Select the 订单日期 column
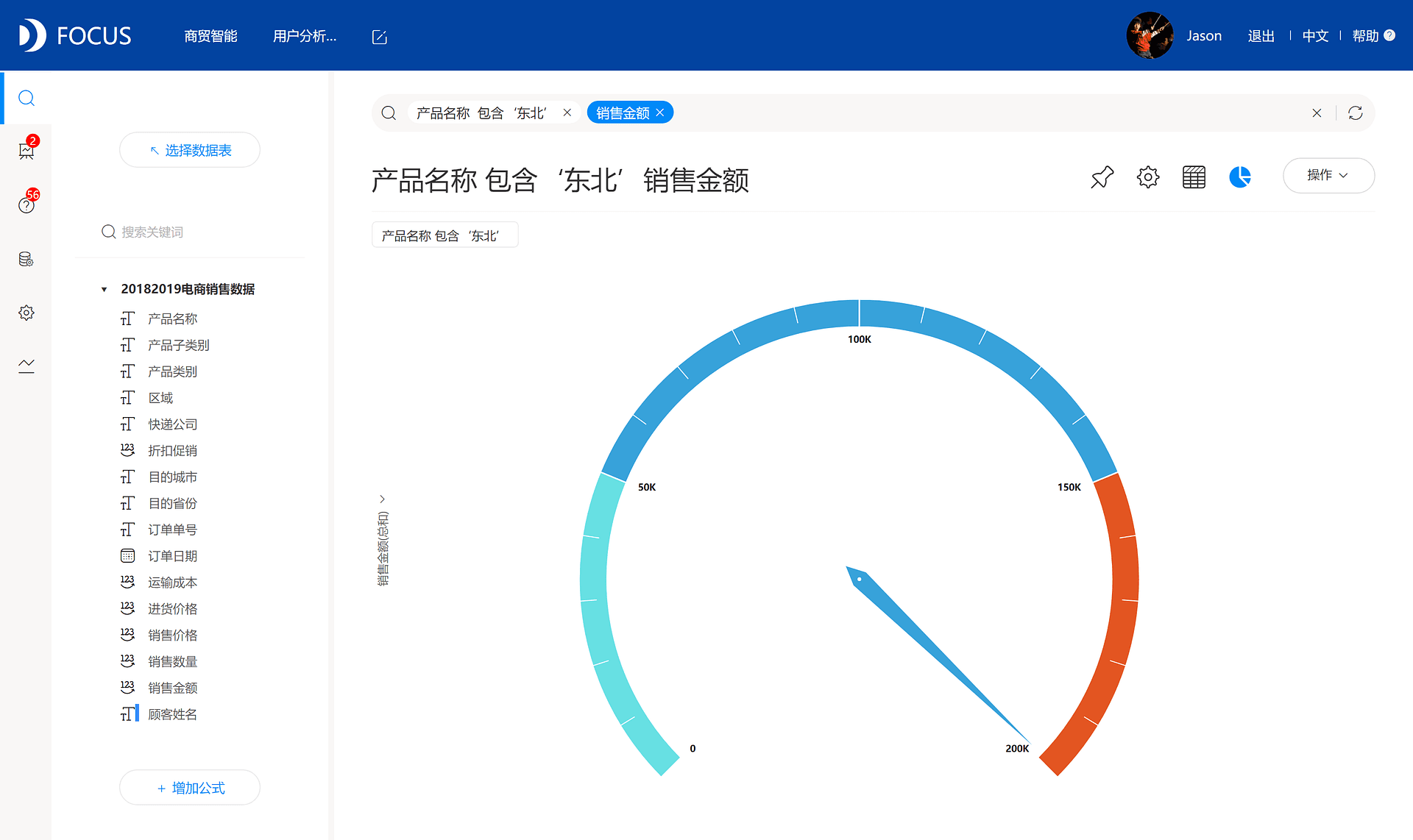The width and height of the screenshot is (1413, 840). click(x=172, y=556)
